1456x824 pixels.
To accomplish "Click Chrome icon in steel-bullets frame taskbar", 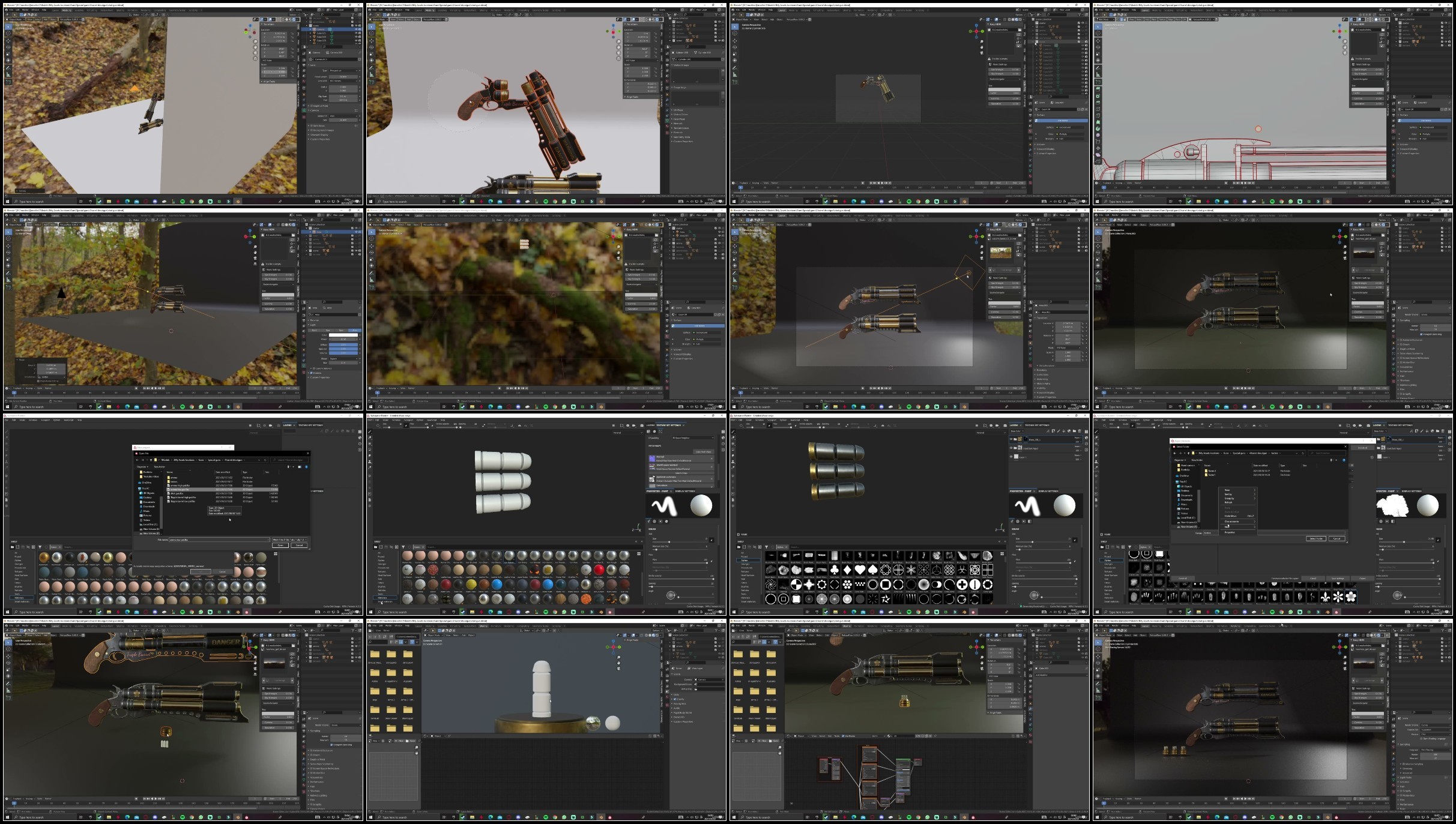I will (x=918, y=612).
